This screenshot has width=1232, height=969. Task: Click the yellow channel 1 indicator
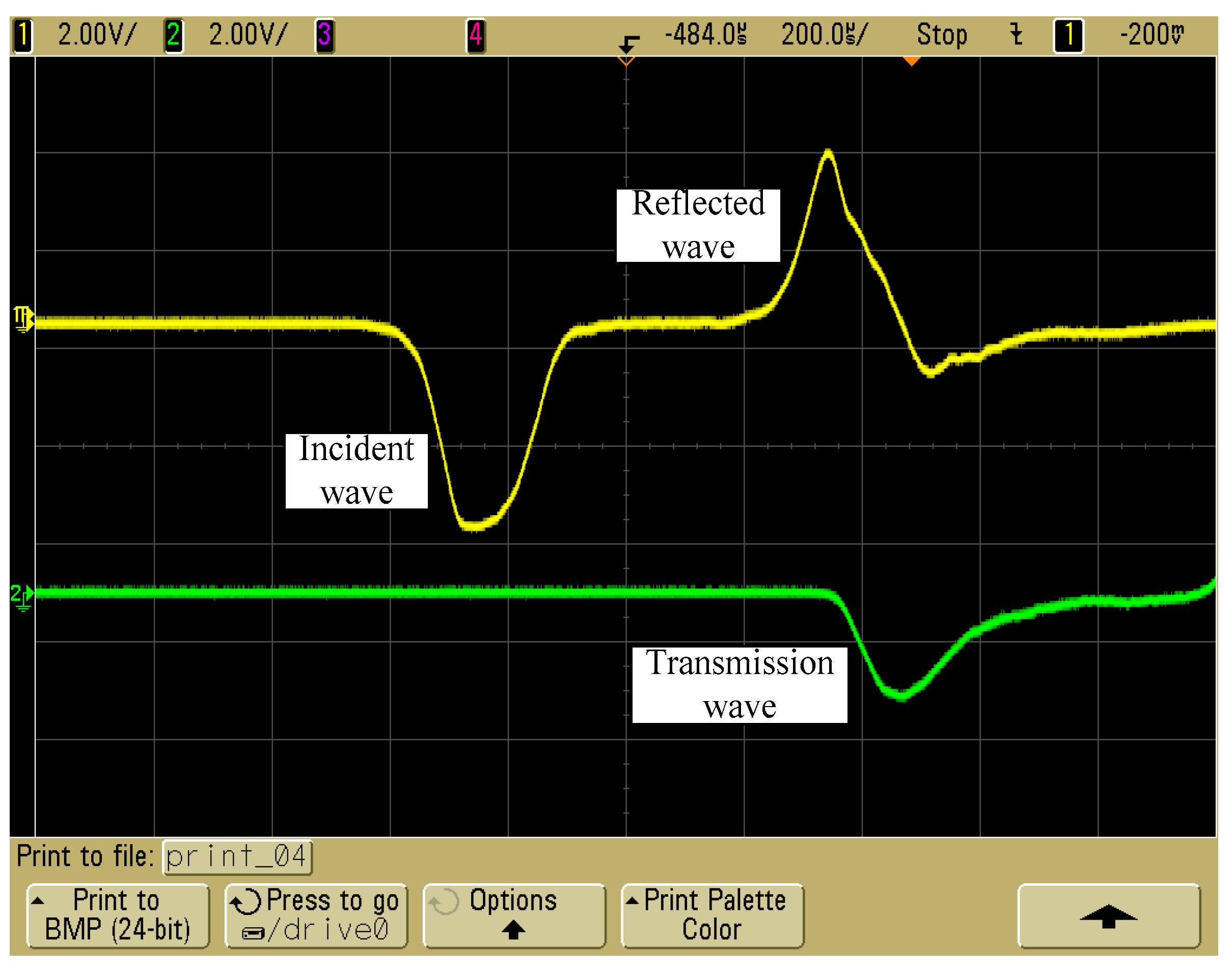23,35
